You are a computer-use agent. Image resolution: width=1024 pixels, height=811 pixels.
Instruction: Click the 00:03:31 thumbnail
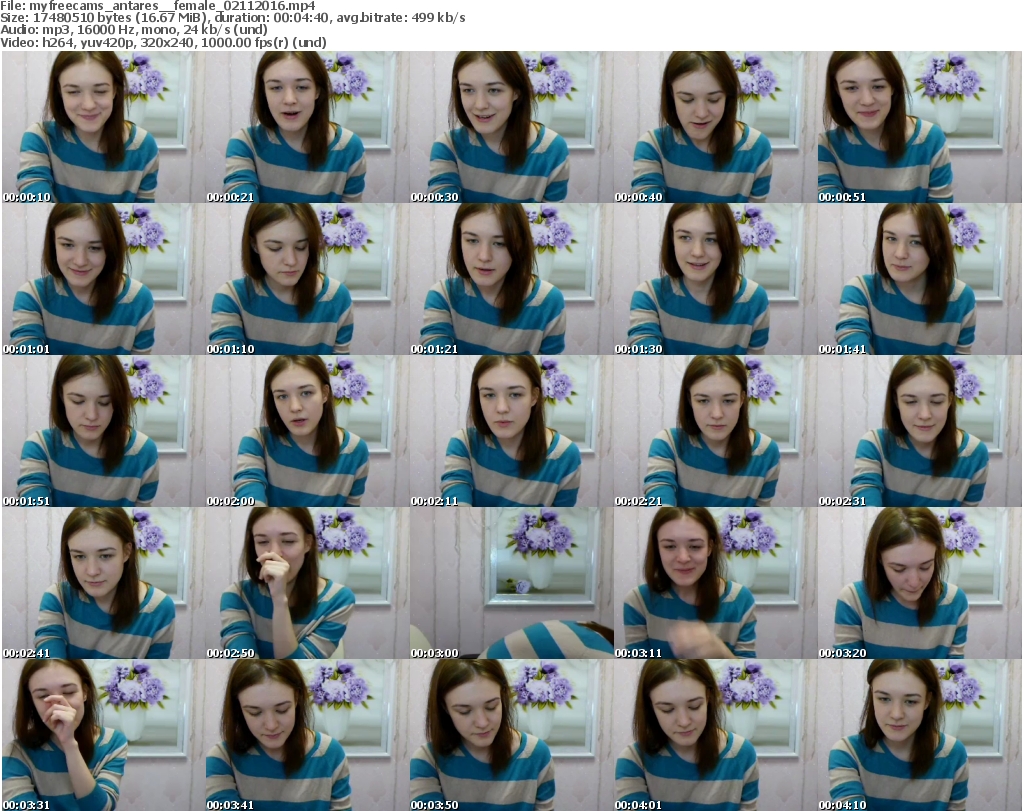click(x=103, y=735)
